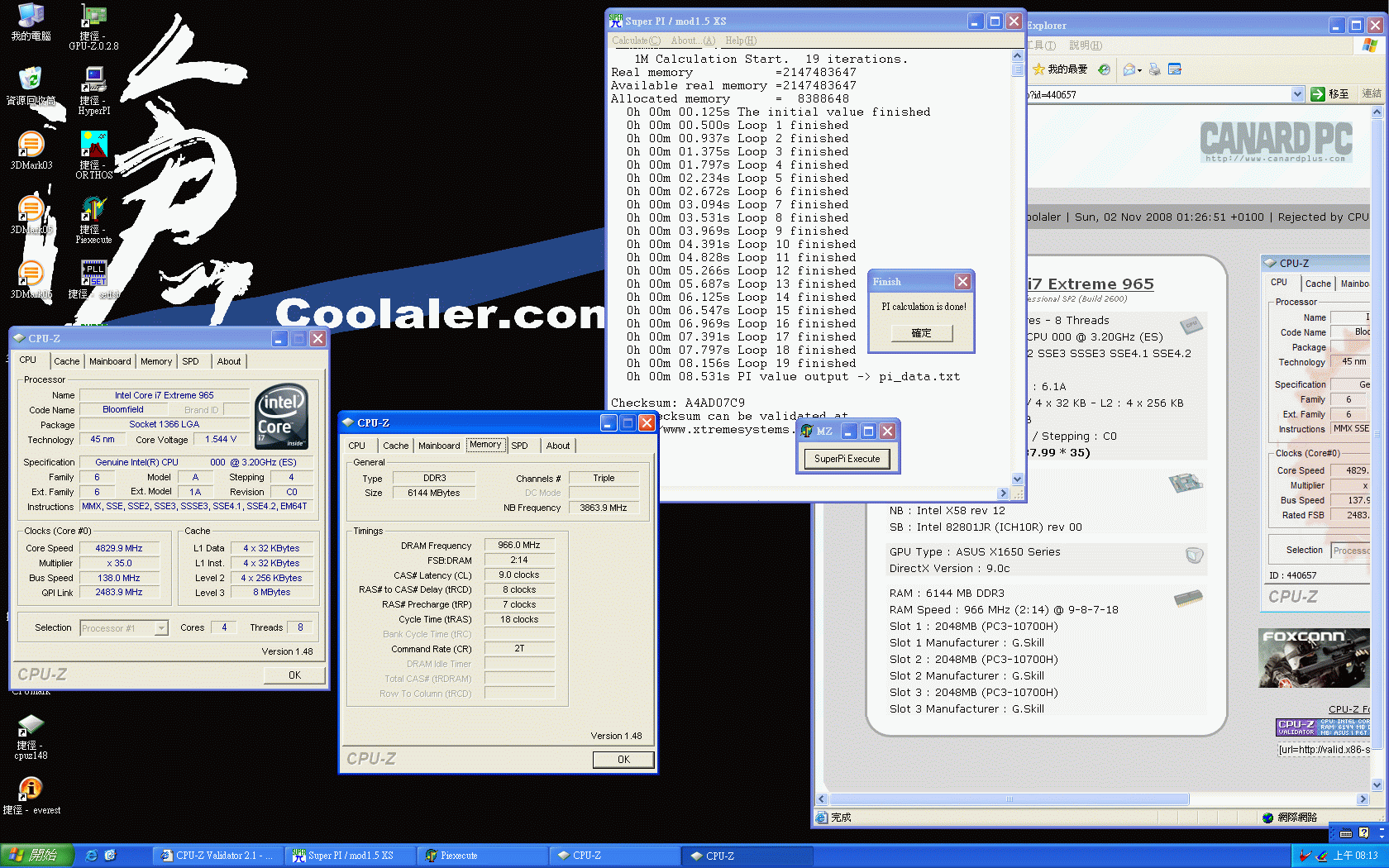Launch 3DMark03 desktop icon
The image size is (1389, 868).
click(31, 150)
